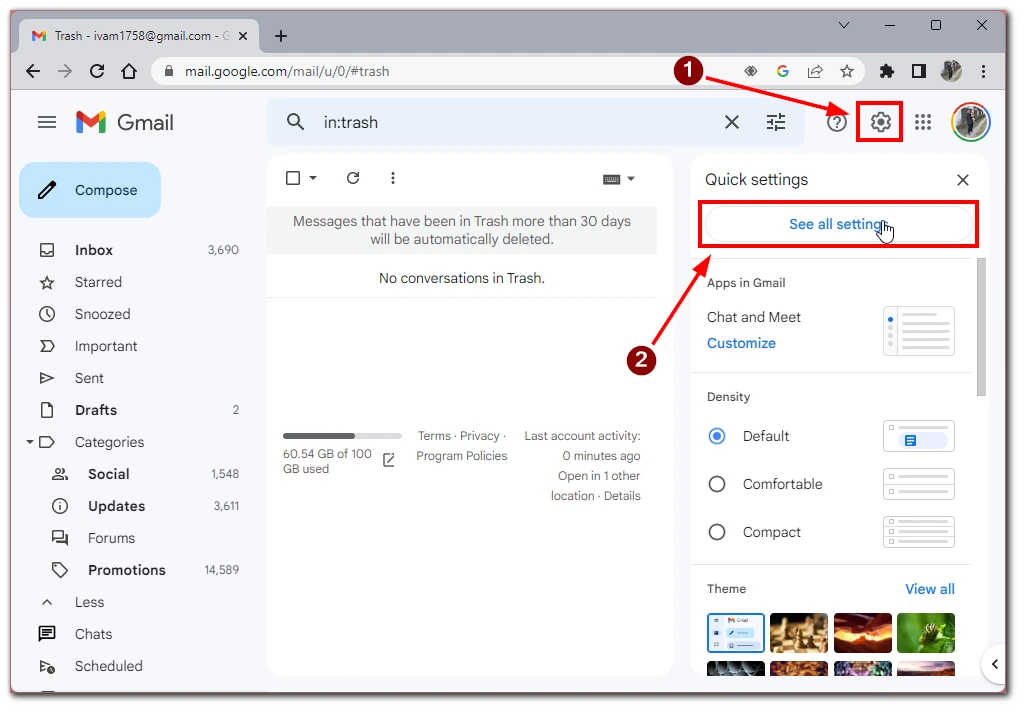Viewport: 1024px width, 711px height.
Task: Select the default Gmail theme thumbnail
Action: [x=735, y=633]
